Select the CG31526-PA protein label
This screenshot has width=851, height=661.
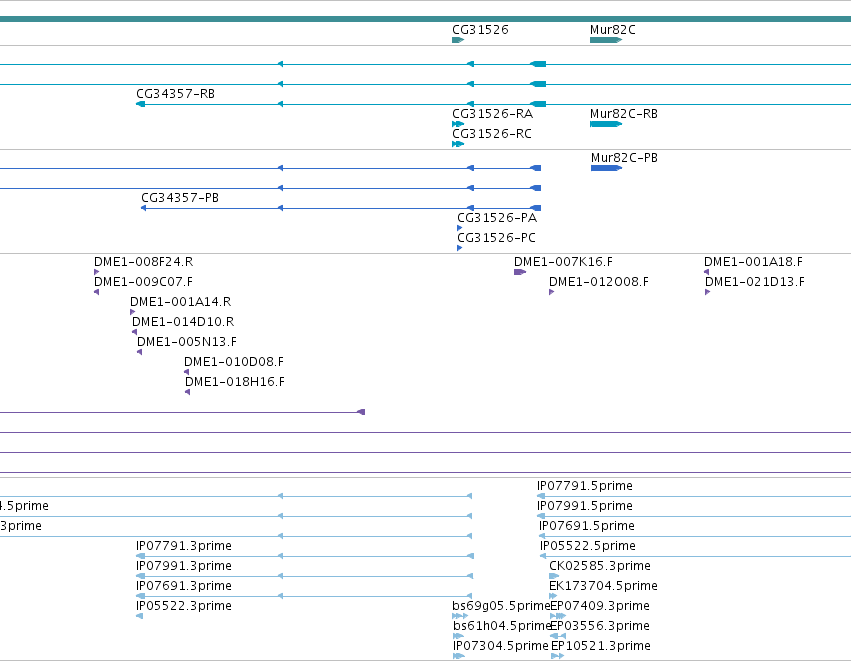coord(497,218)
